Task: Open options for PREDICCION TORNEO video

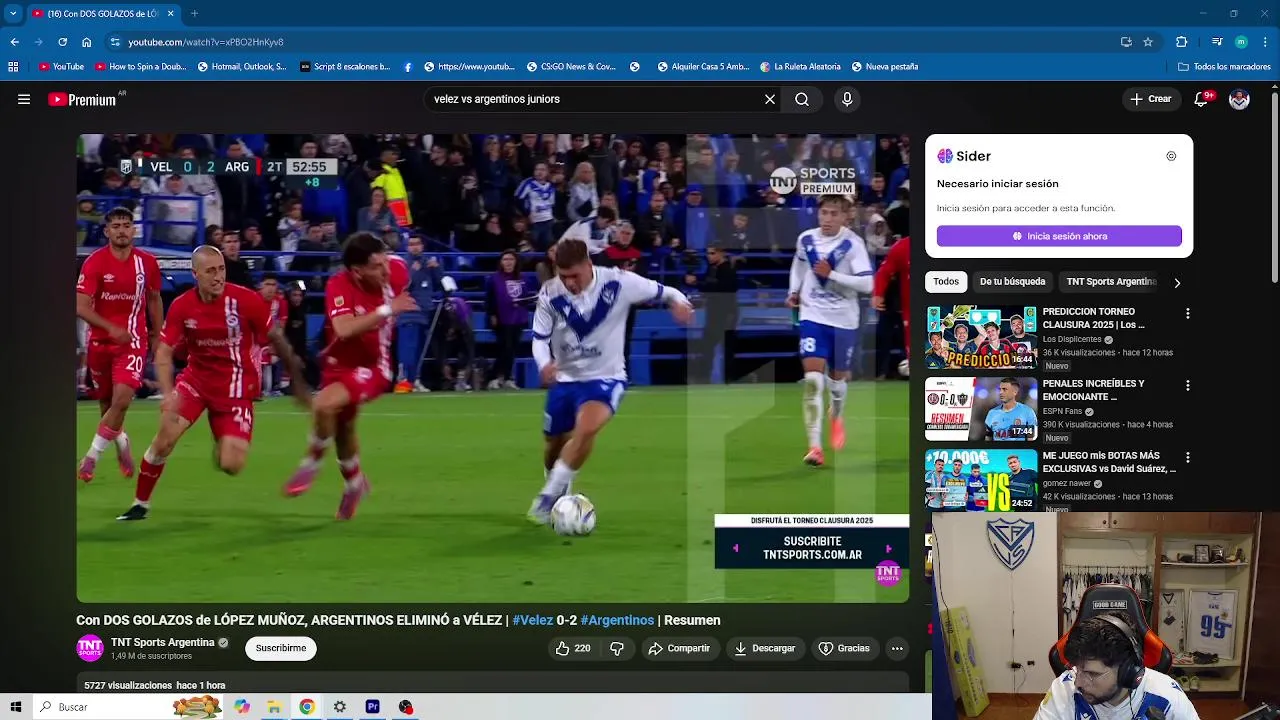Action: 1187,313
